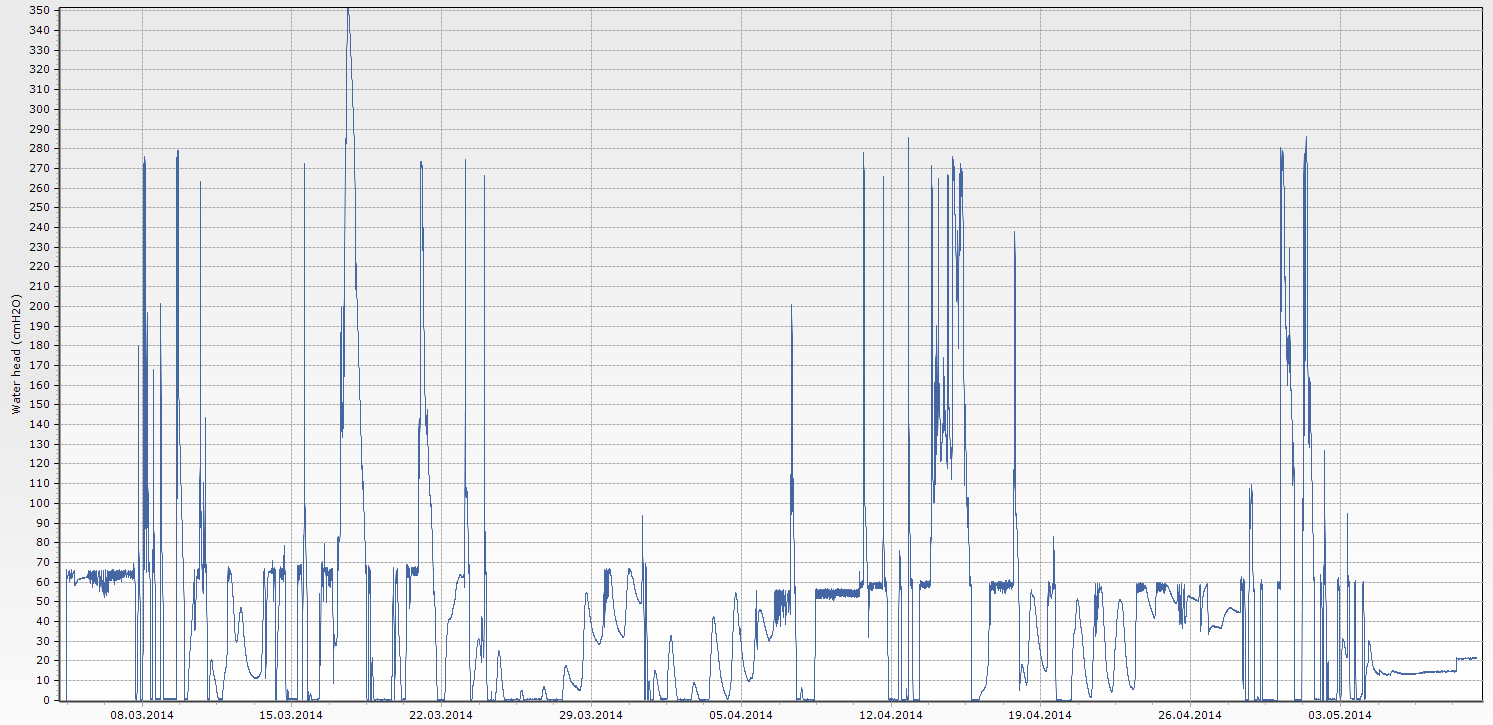Click the 200 value on the vertical axis
The height and width of the screenshot is (725, 1493).
[40, 306]
